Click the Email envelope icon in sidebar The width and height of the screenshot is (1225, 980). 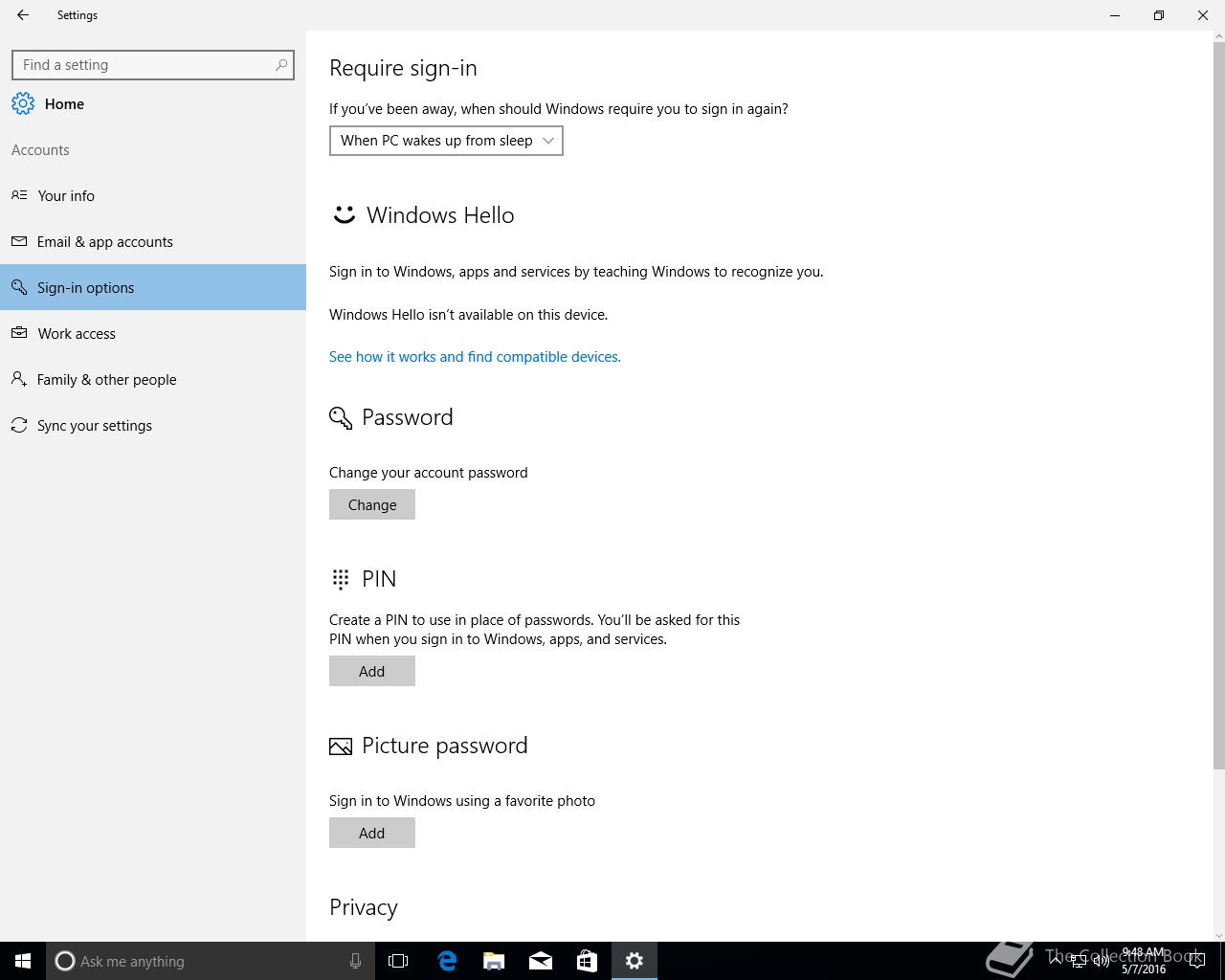pos(19,241)
